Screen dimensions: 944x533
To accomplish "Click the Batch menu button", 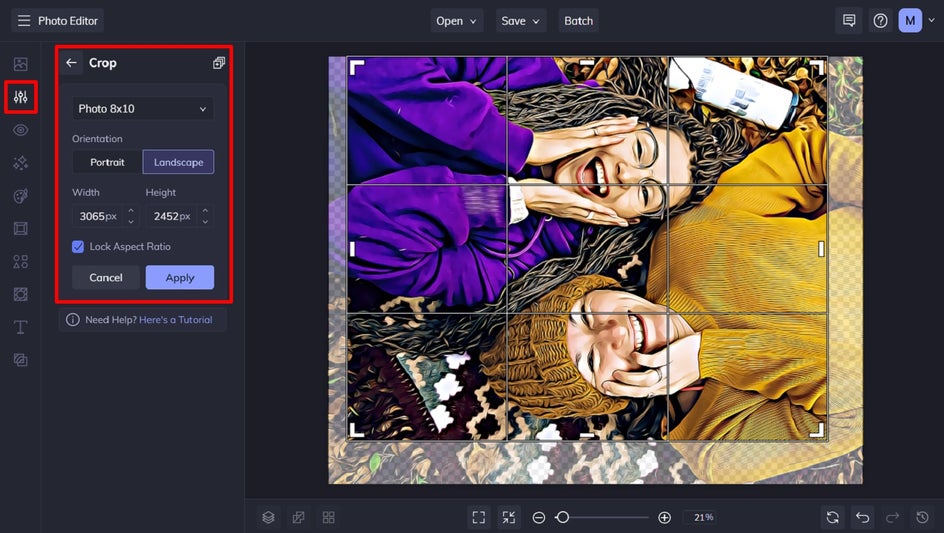I will [x=579, y=20].
